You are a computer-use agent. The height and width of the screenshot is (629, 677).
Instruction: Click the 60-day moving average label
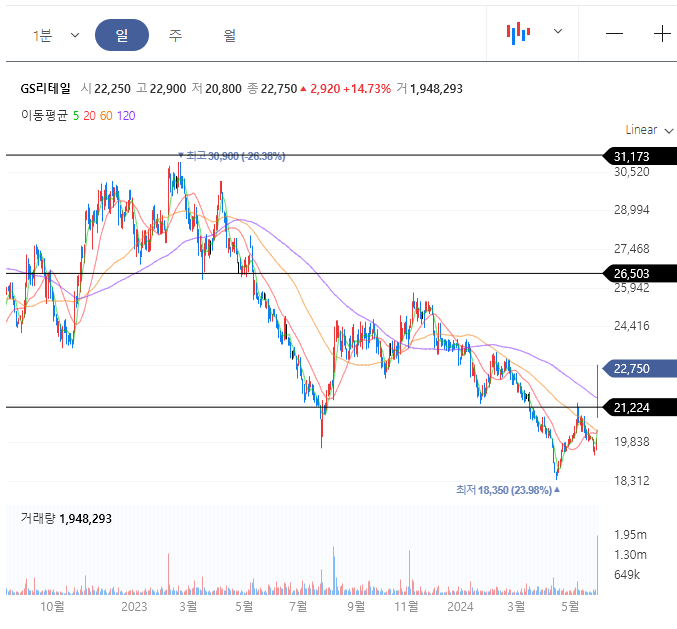coord(106,116)
